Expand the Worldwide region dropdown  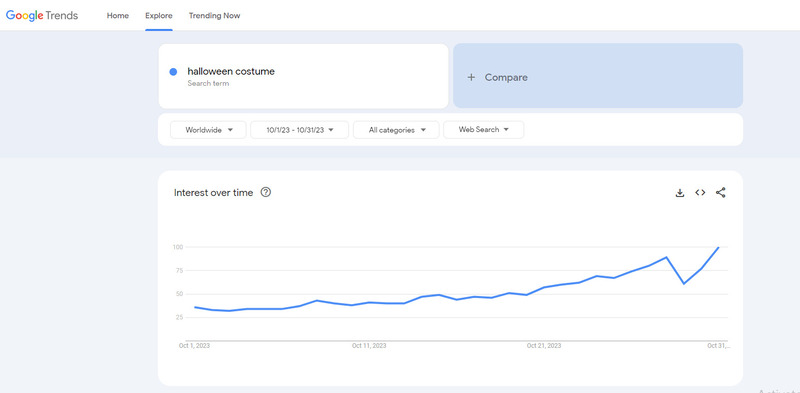[208, 130]
